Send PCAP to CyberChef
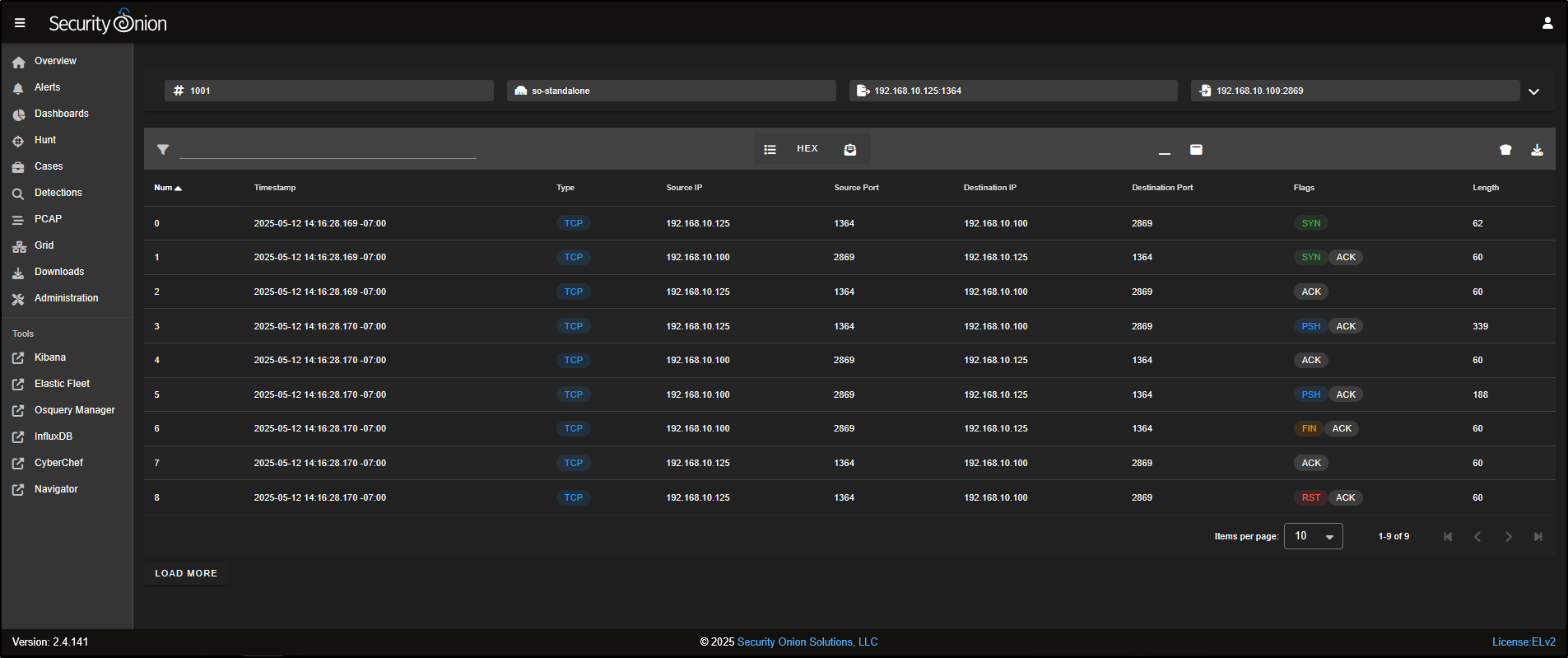Viewport: 1568px width, 658px height. (x=1505, y=150)
